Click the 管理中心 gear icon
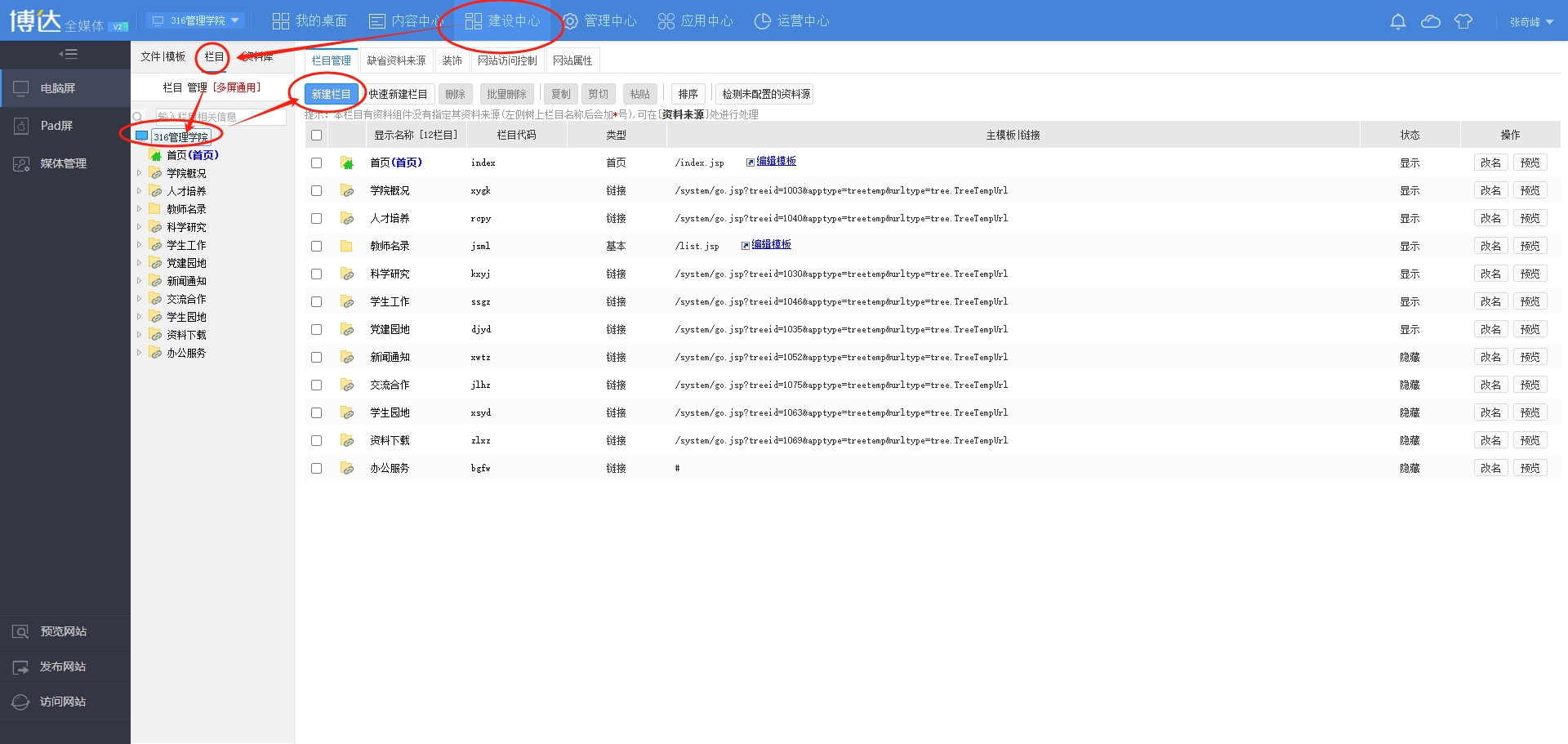 pos(571,21)
